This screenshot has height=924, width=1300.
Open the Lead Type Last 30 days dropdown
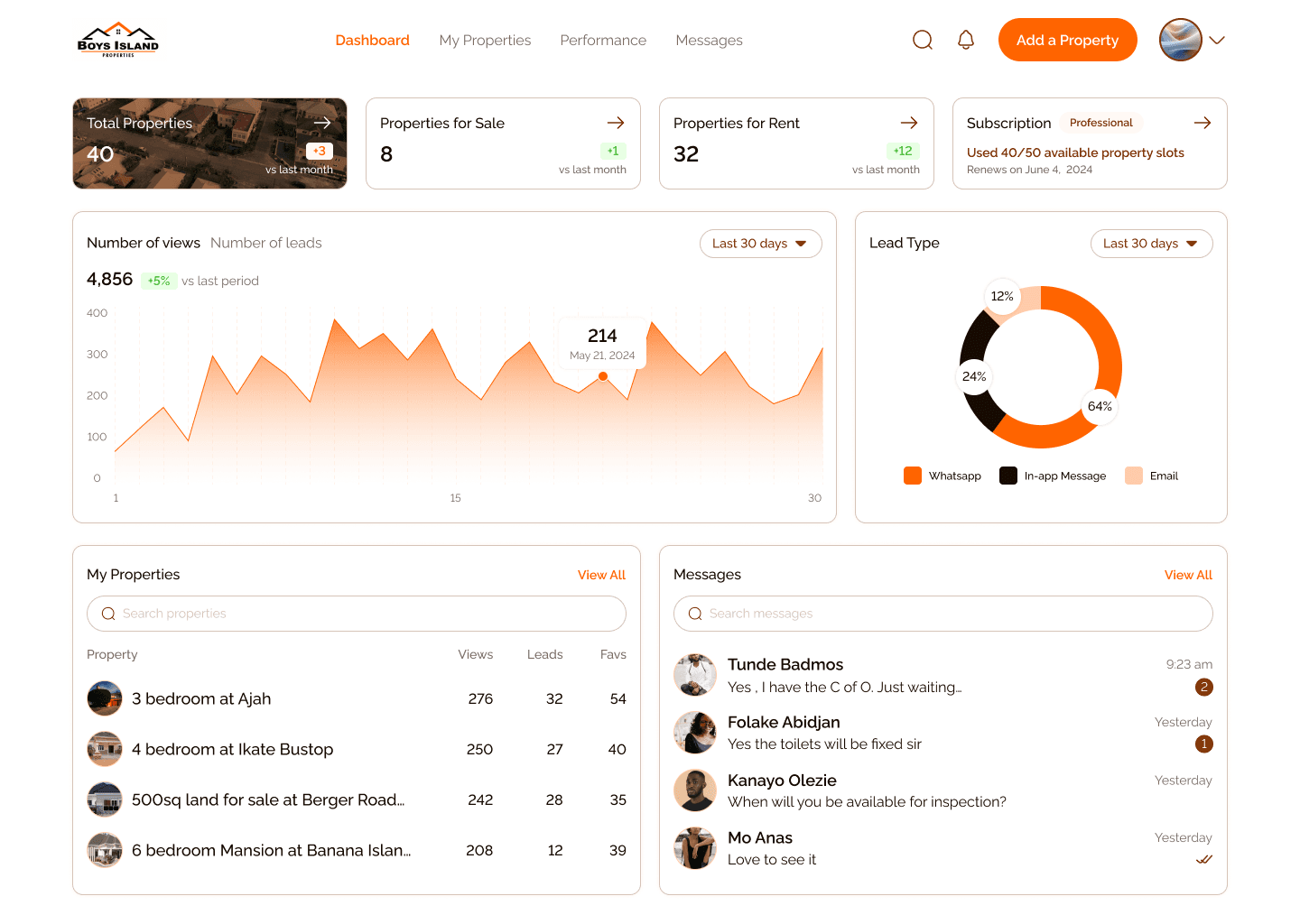click(1152, 244)
